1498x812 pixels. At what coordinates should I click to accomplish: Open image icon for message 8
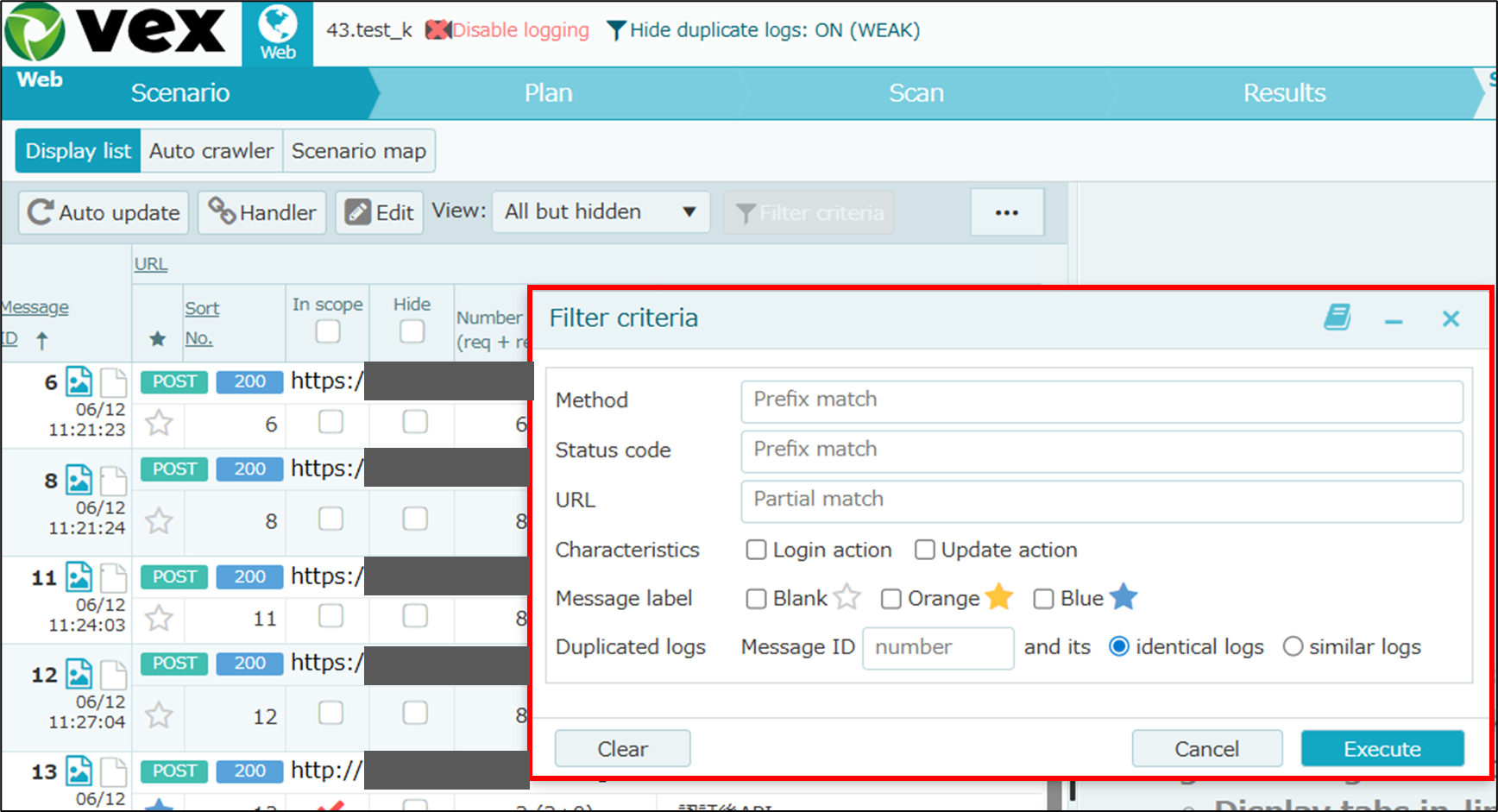click(79, 480)
